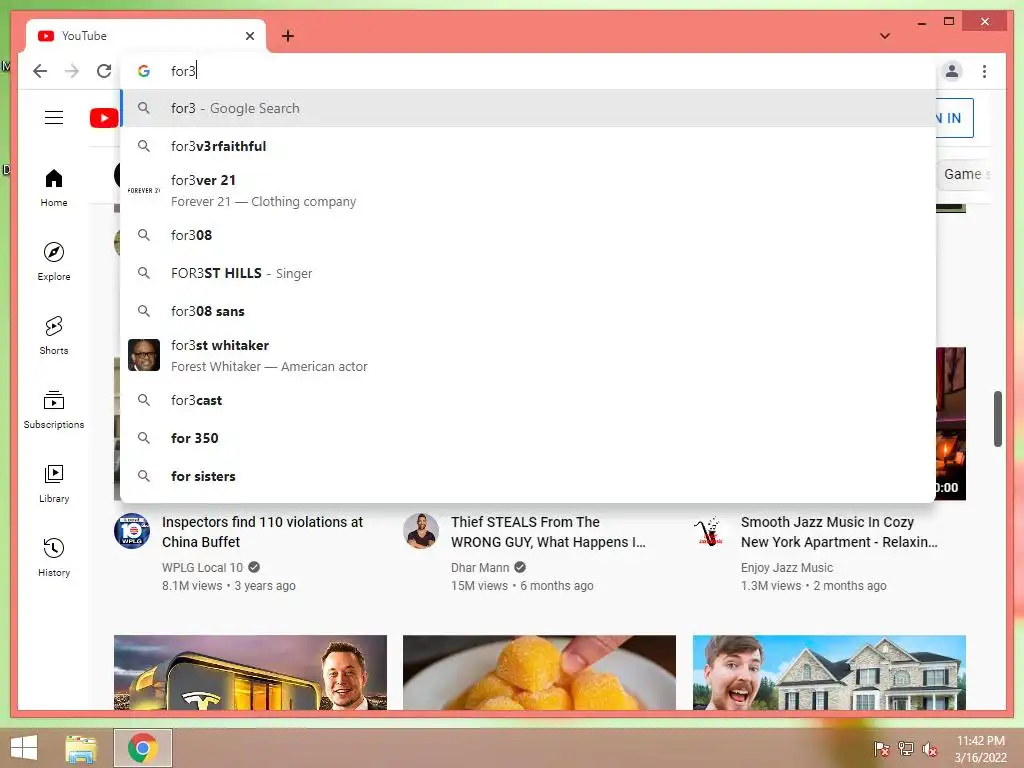Pick the Forest Whitaker actor suggestion
Screen dimensions: 1024x768
[528, 356]
